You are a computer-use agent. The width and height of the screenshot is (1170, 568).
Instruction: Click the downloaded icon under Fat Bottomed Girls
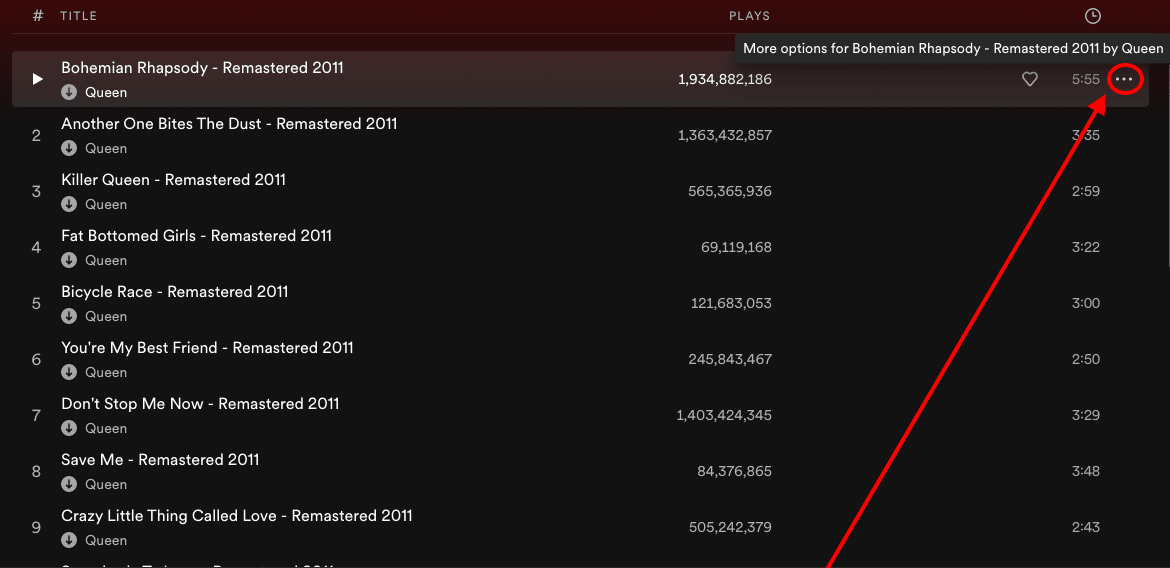[69, 260]
